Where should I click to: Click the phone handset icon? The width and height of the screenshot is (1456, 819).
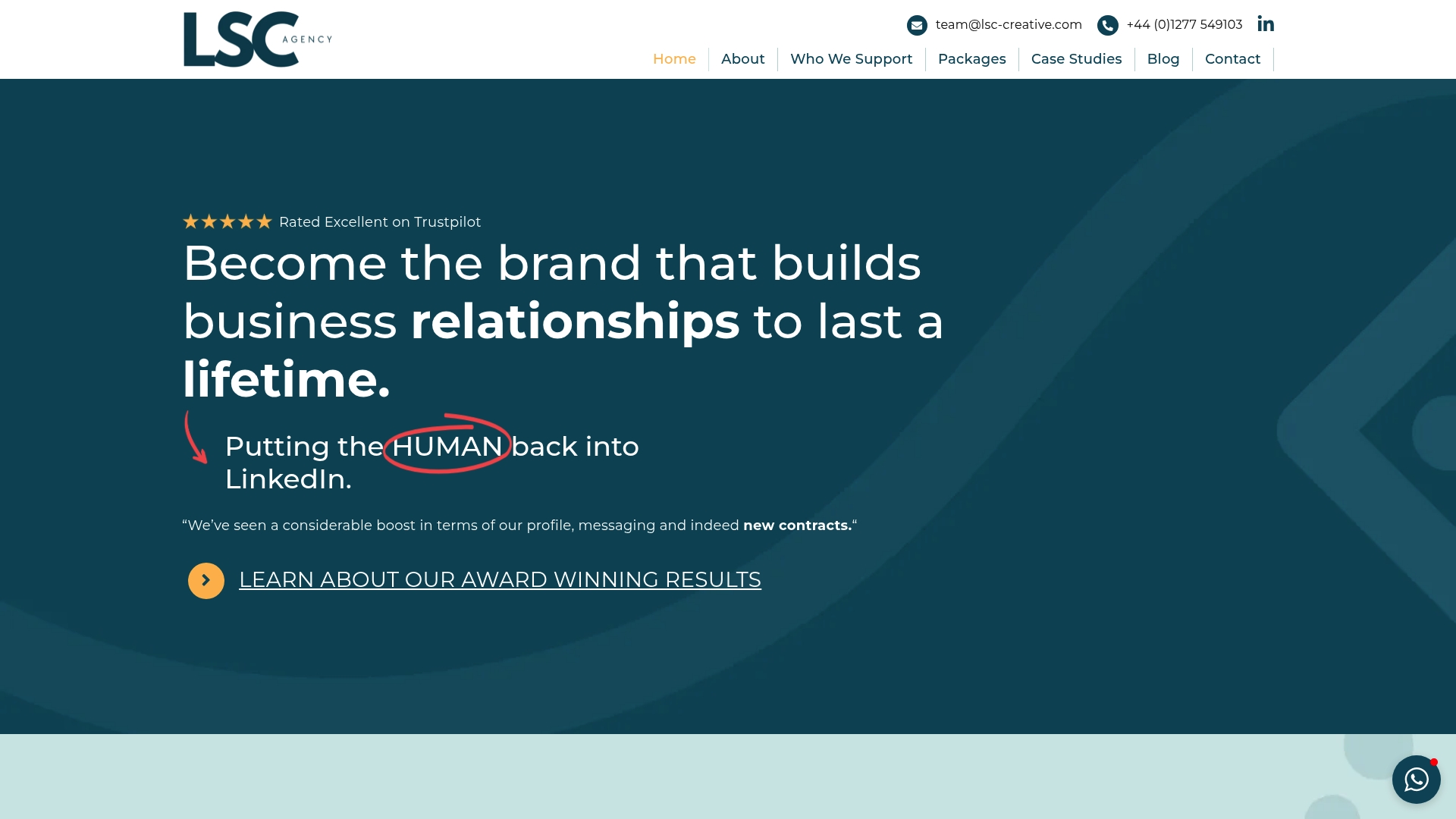tap(1107, 25)
